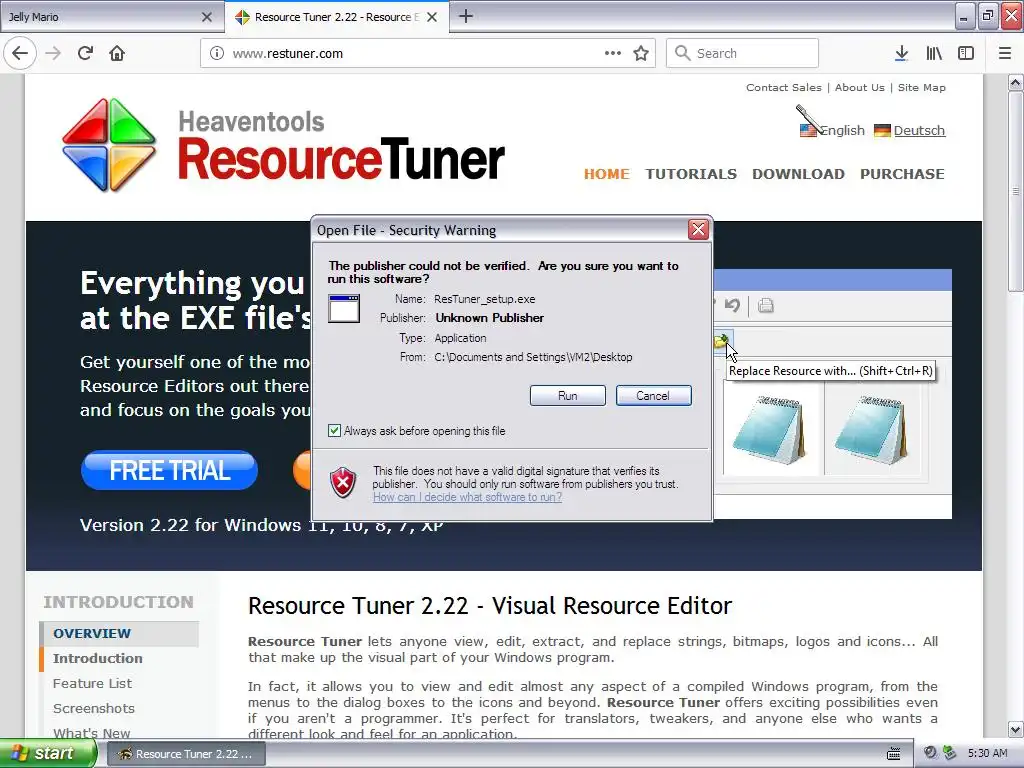Click the undo arrow icon in screenshot toolbar
Viewport: 1024px width, 768px height.
tap(732, 305)
